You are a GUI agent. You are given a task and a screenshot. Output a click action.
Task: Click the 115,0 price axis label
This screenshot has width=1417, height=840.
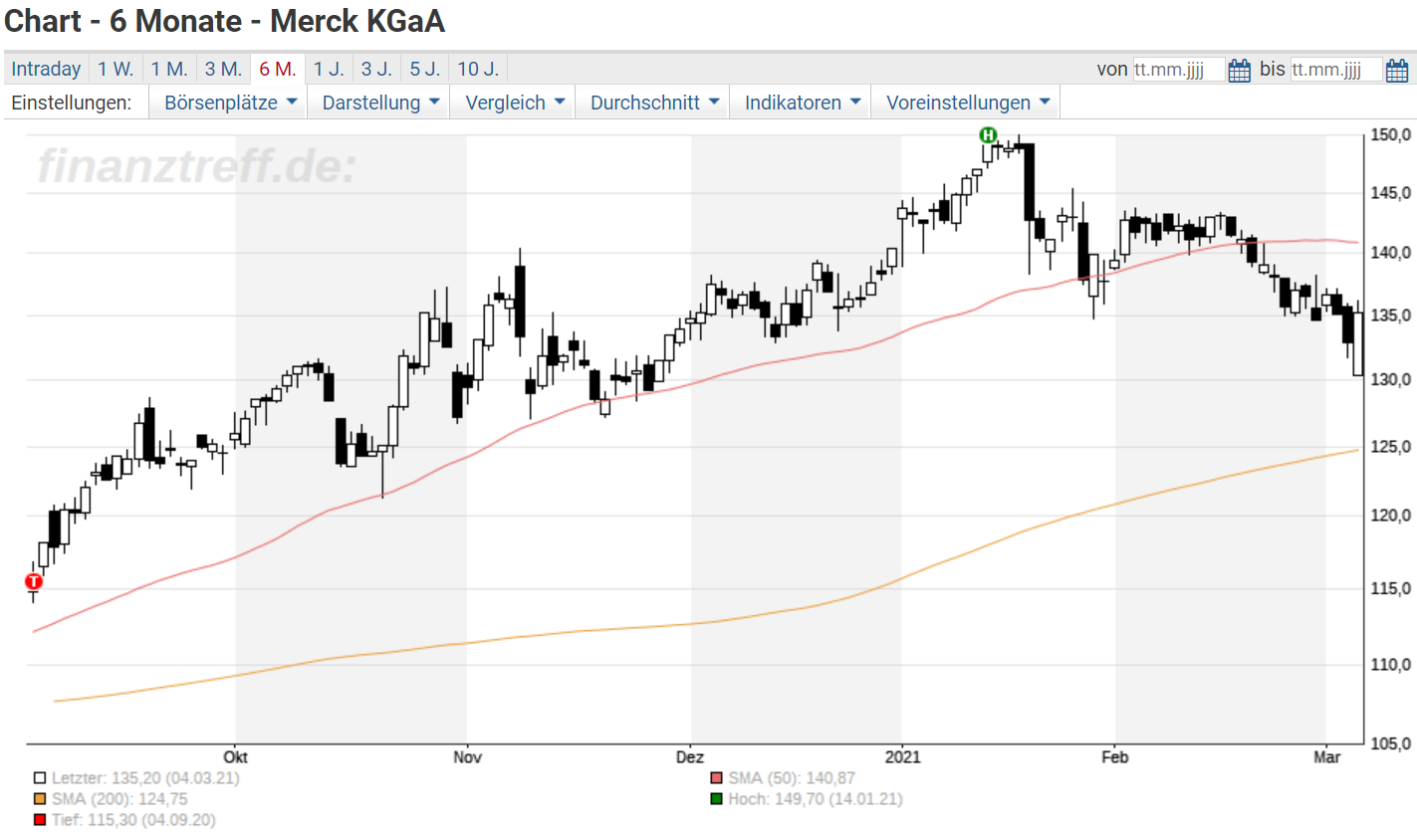(x=1391, y=589)
